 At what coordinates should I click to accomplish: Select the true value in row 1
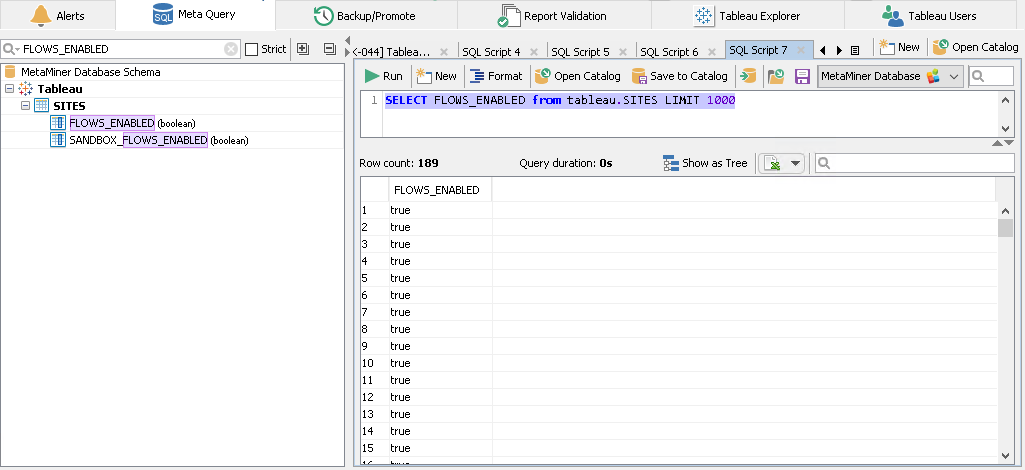[x=400, y=210]
